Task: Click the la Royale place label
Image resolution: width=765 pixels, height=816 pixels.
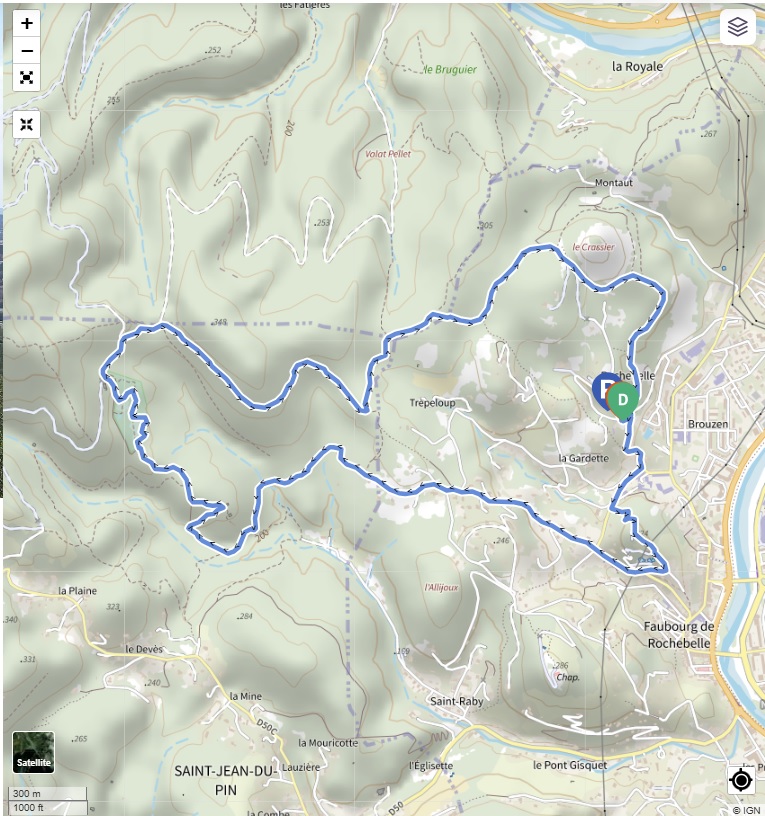Action: pos(638,67)
